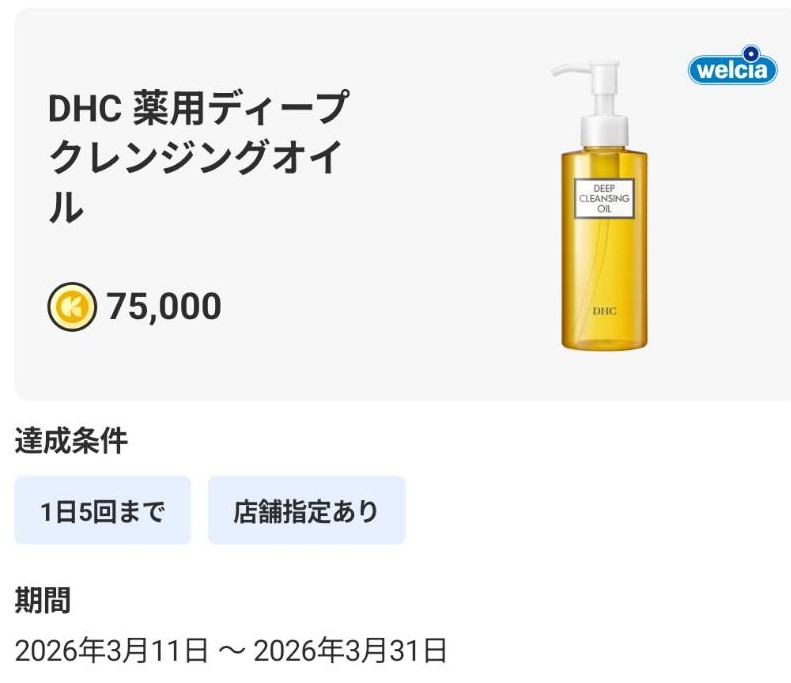
Task: Open the DHC 薬用ディープ product title
Action: [198, 108]
